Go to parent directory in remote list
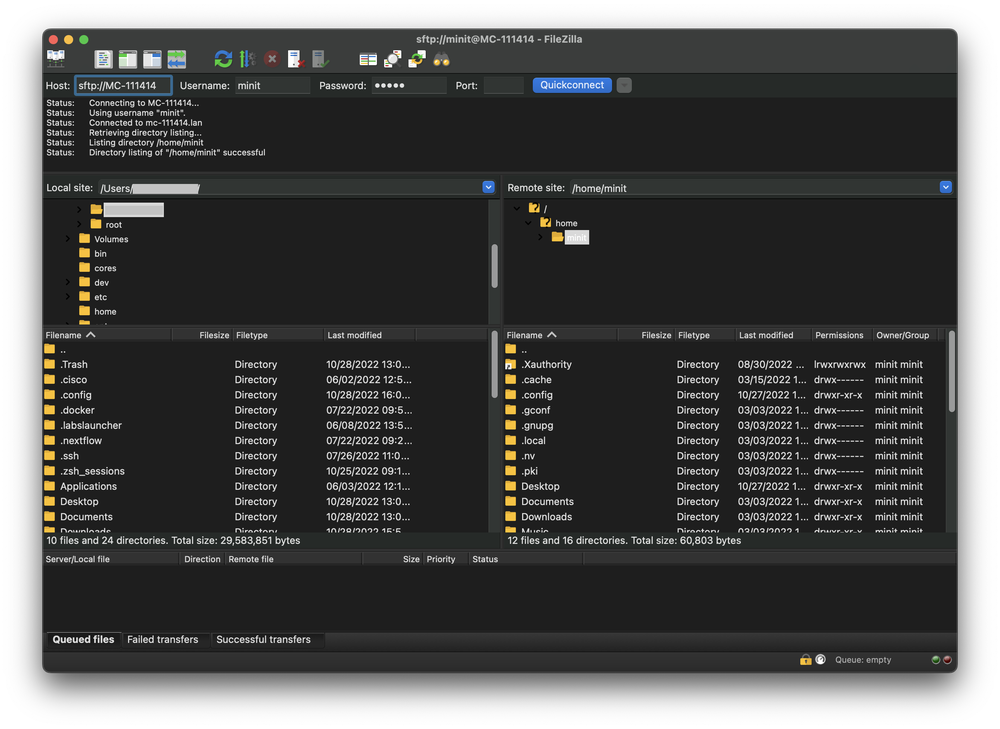This screenshot has width=1000, height=729. tap(724, 350)
